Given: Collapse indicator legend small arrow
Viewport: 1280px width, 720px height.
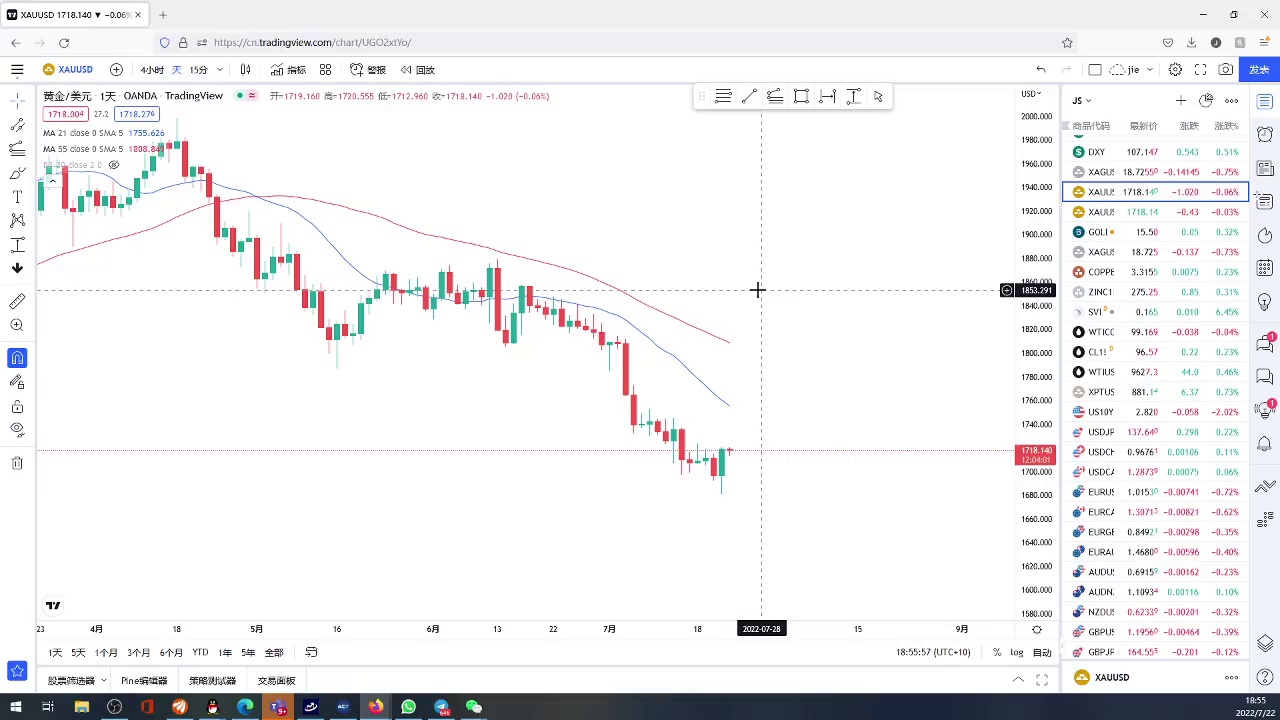Looking at the screenshot, I should coord(51,182).
